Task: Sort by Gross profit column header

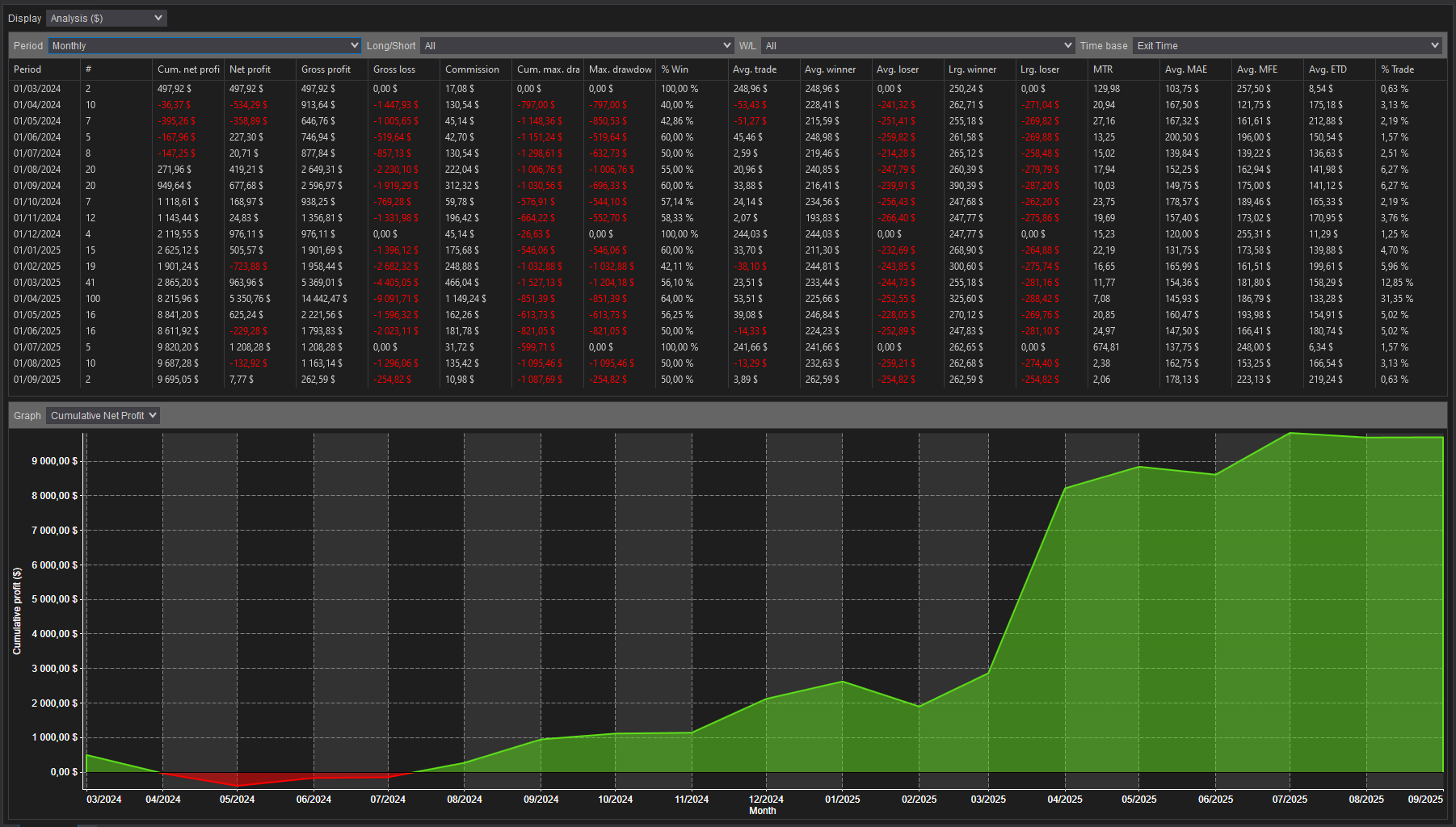Action: (x=331, y=69)
